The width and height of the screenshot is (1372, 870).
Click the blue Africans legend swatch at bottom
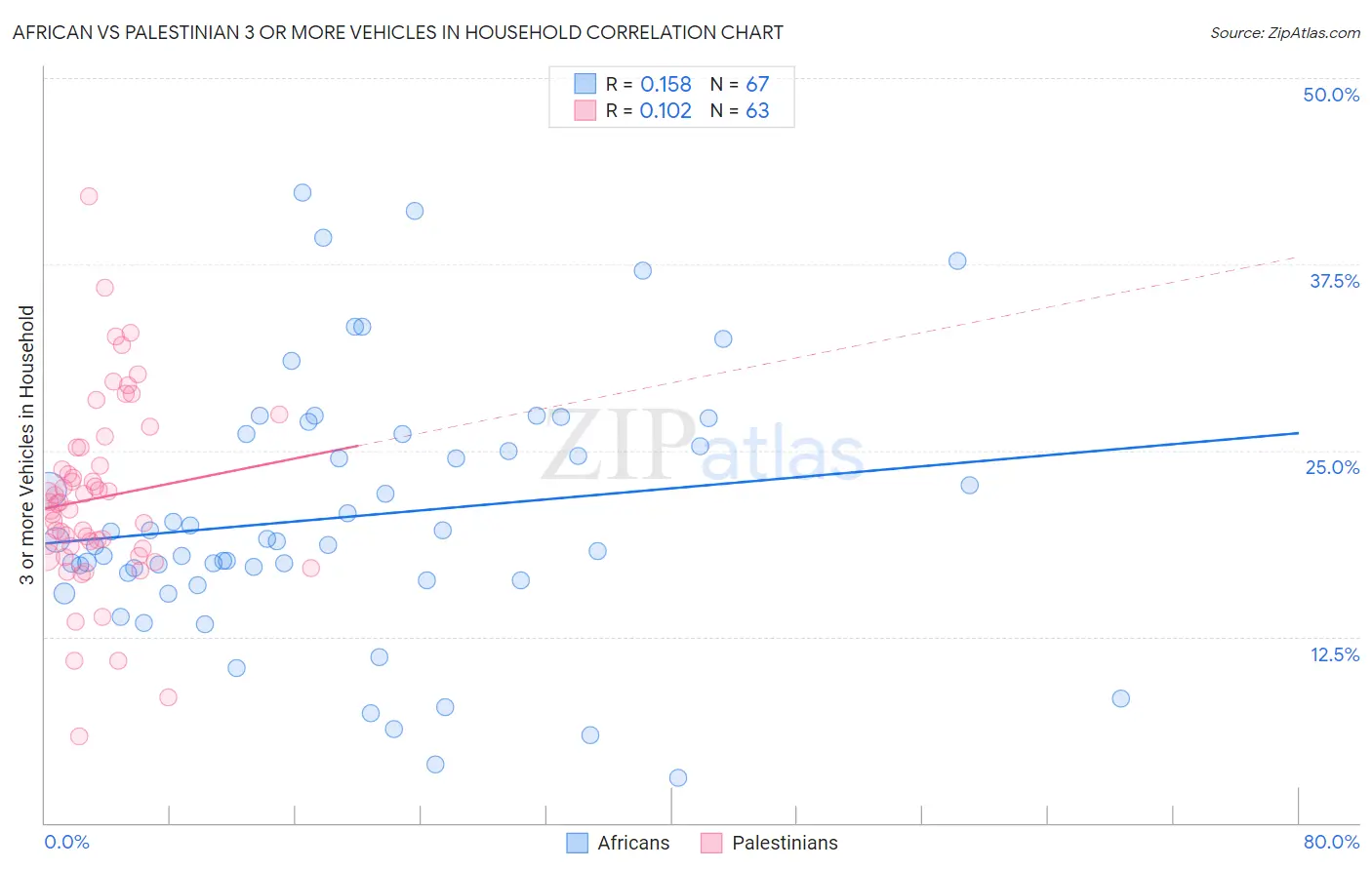(x=578, y=843)
